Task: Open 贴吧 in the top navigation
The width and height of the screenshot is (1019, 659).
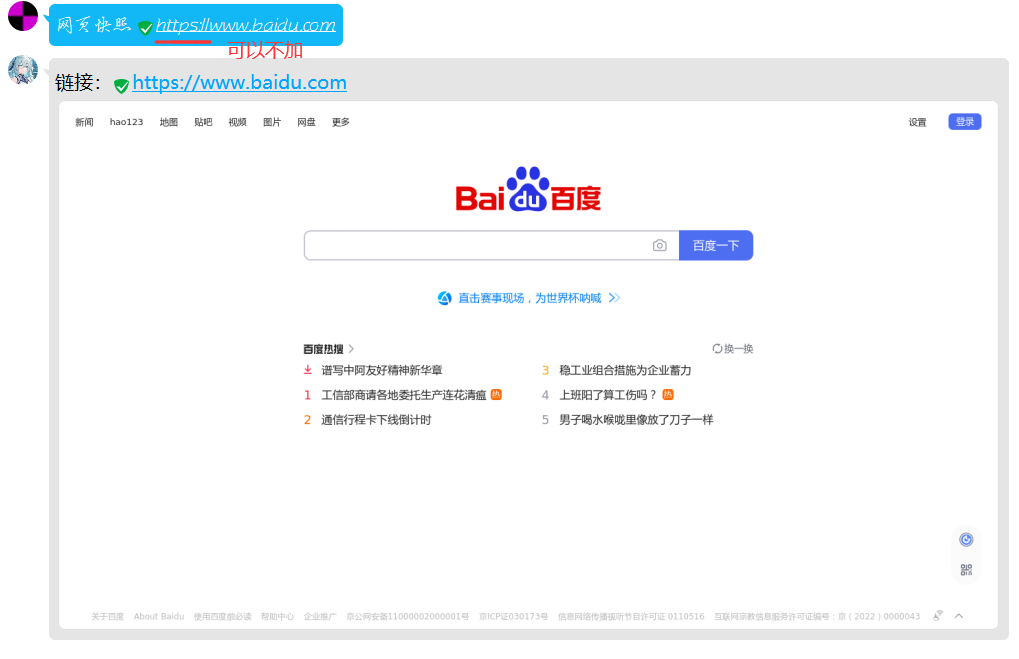Action: (x=203, y=122)
